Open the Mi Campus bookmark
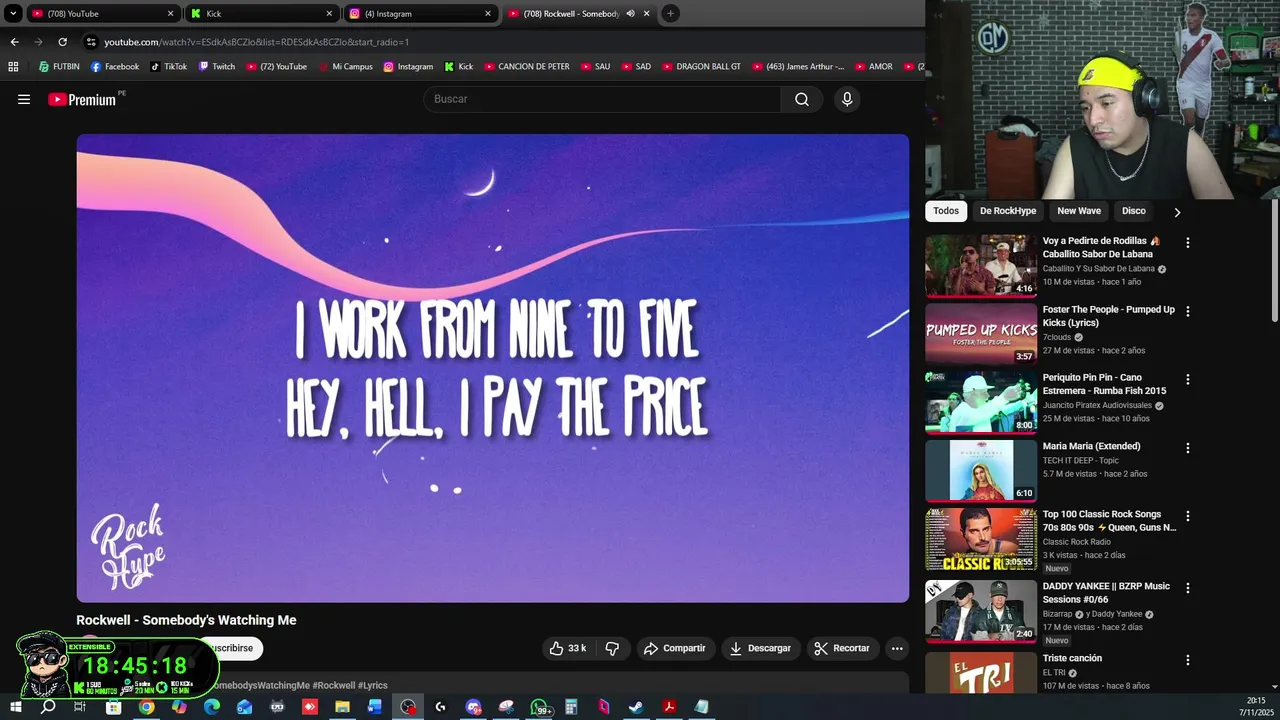Image resolution: width=1280 pixels, height=720 pixels. pos(345,67)
